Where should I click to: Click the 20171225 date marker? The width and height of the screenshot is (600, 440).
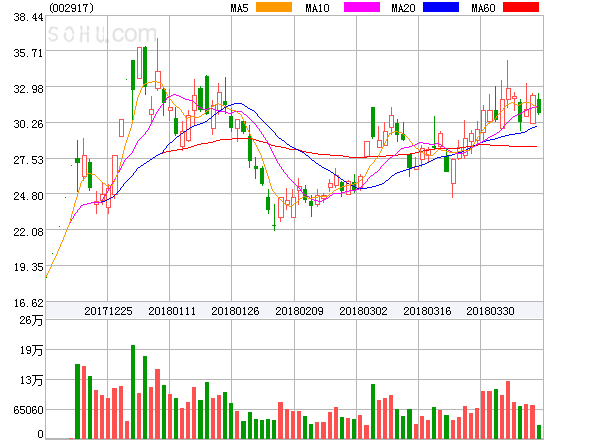click(108, 311)
